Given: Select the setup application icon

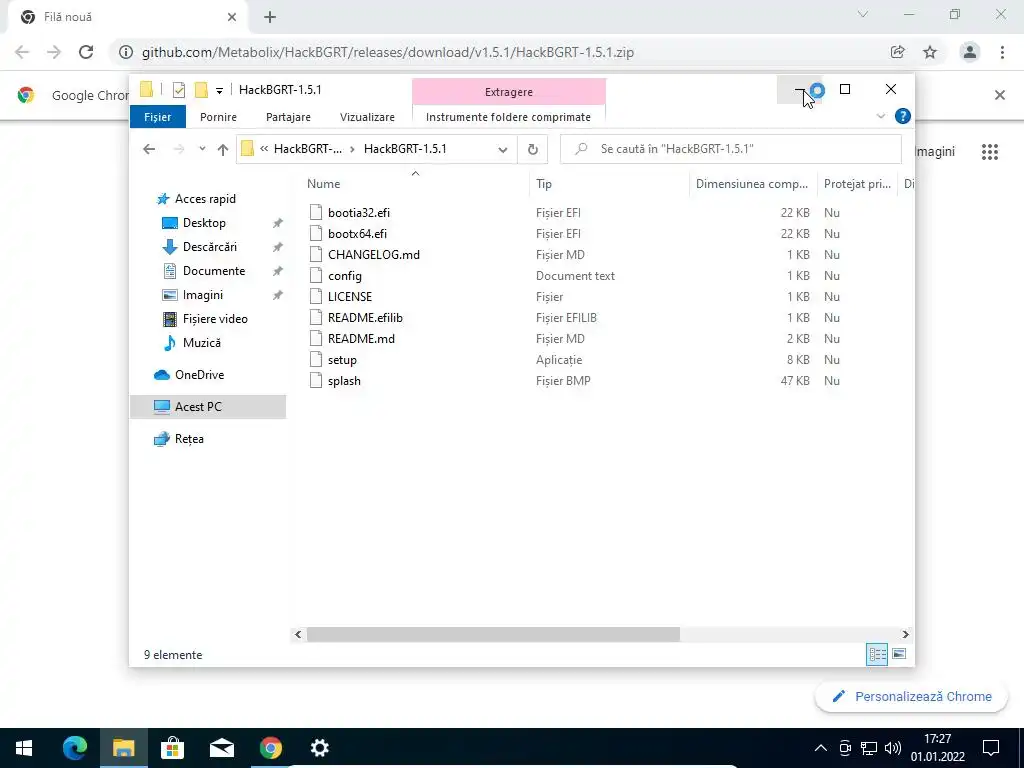Looking at the screenshot, I should coord(316,360).
